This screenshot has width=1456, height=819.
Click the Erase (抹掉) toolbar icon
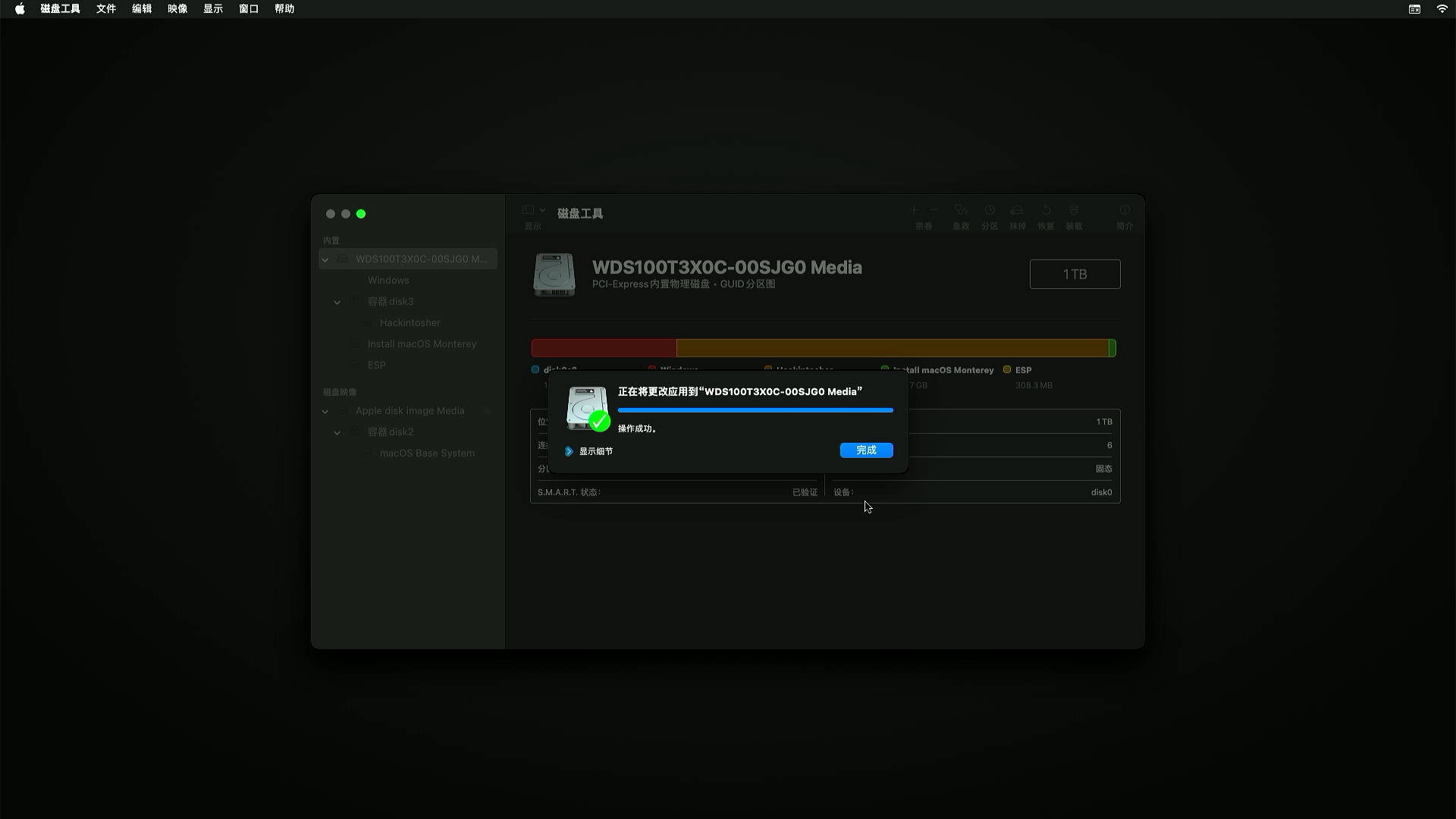[x=1017, y=210]
